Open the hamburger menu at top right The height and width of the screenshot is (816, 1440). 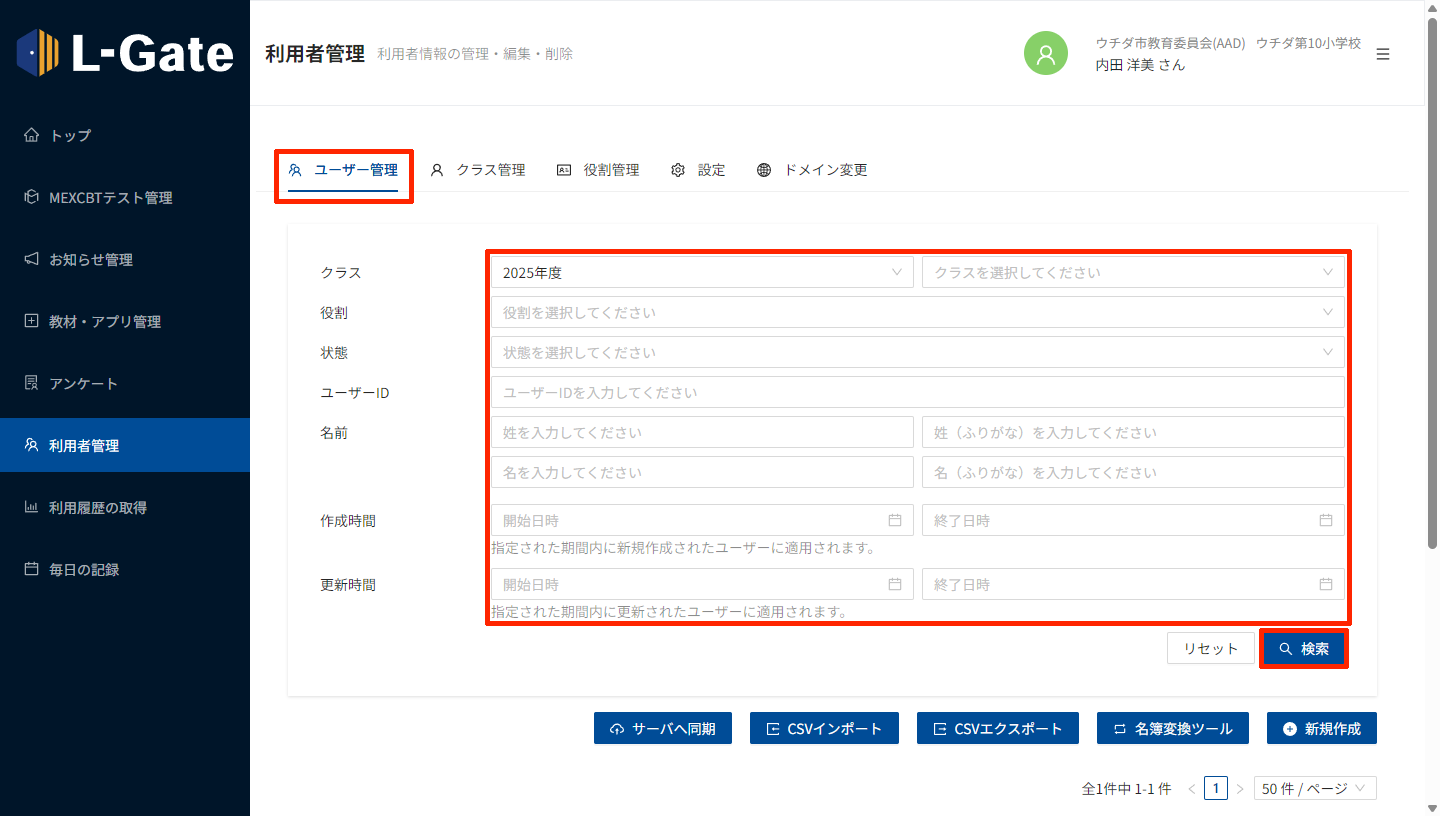(1383, 54)
